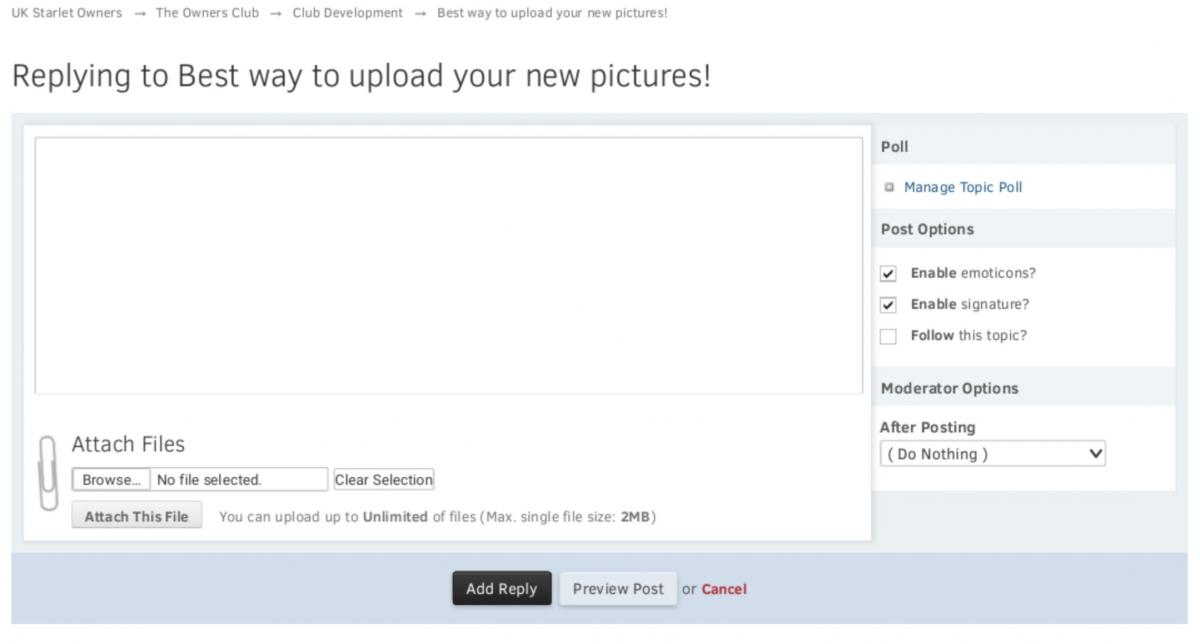
Task: Open the Club Development breadcrumb link
Action: [x=348, y=13]
